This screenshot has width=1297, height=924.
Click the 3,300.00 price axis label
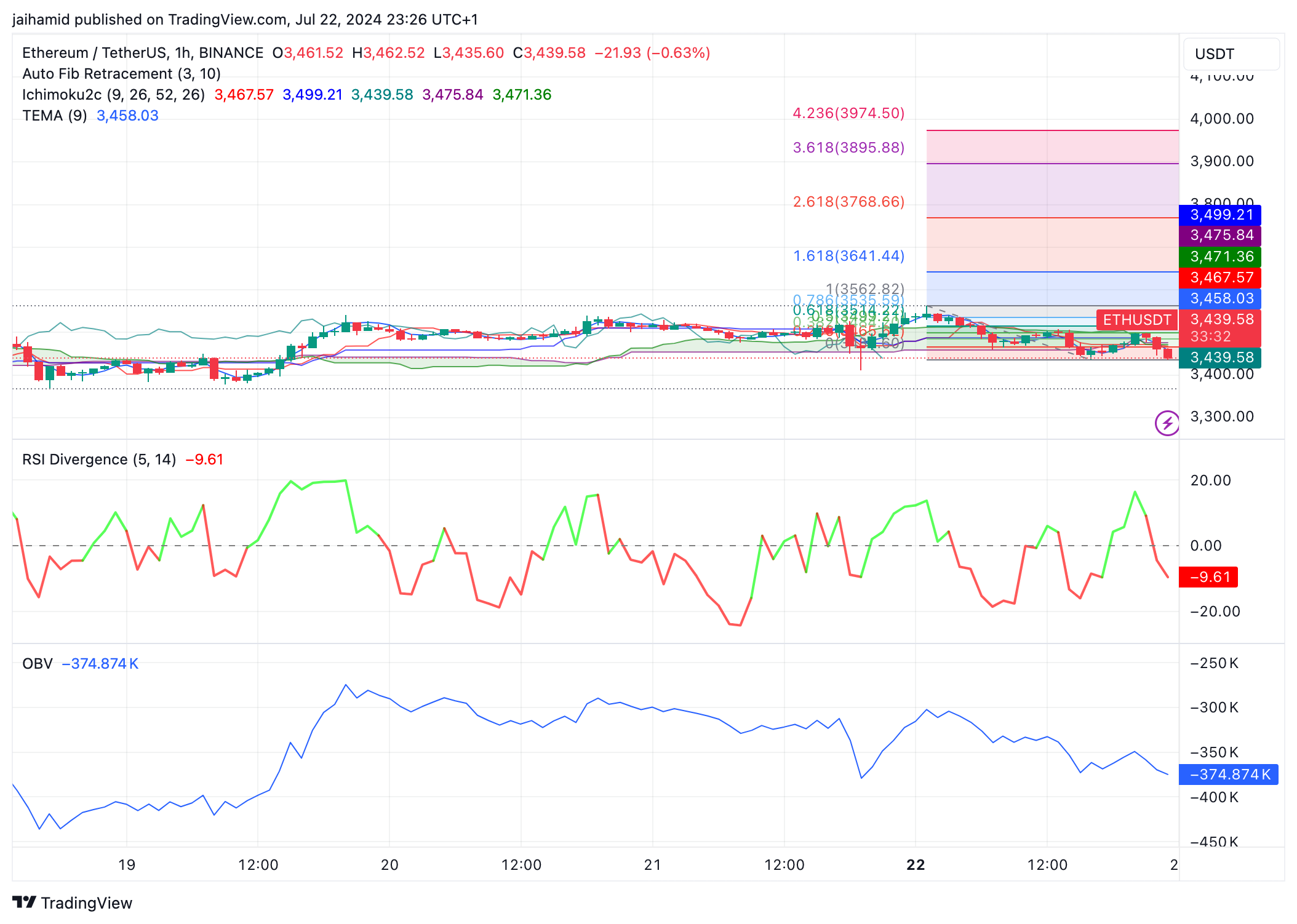click(1222, 416)
